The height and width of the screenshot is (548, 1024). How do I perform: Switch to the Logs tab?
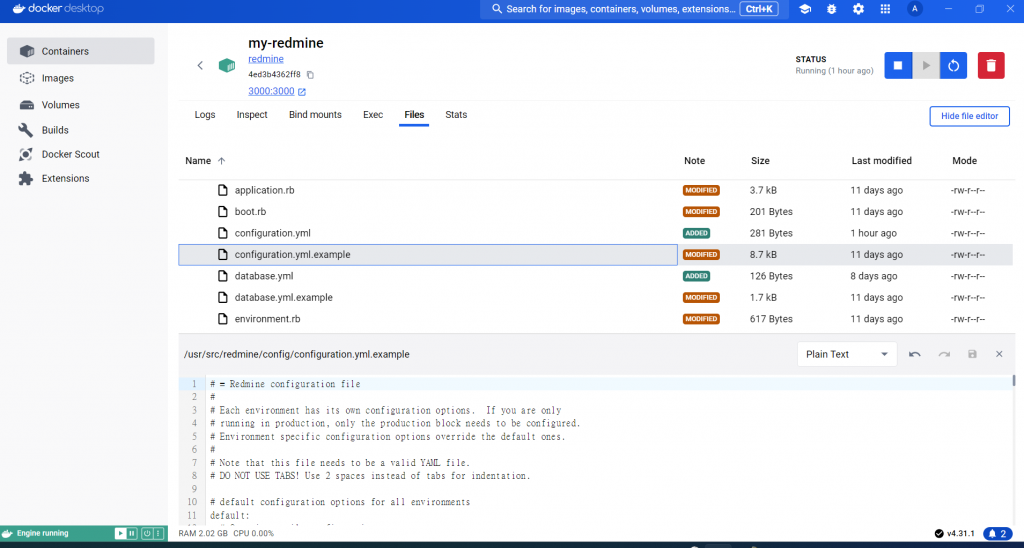205,114
